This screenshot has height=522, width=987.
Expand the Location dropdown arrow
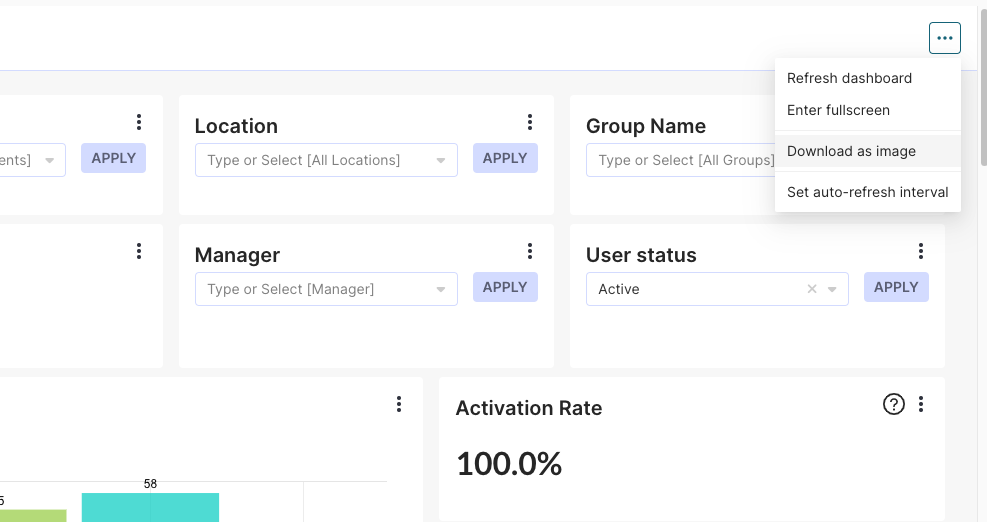pyautogui.click(x=441, y=161)
